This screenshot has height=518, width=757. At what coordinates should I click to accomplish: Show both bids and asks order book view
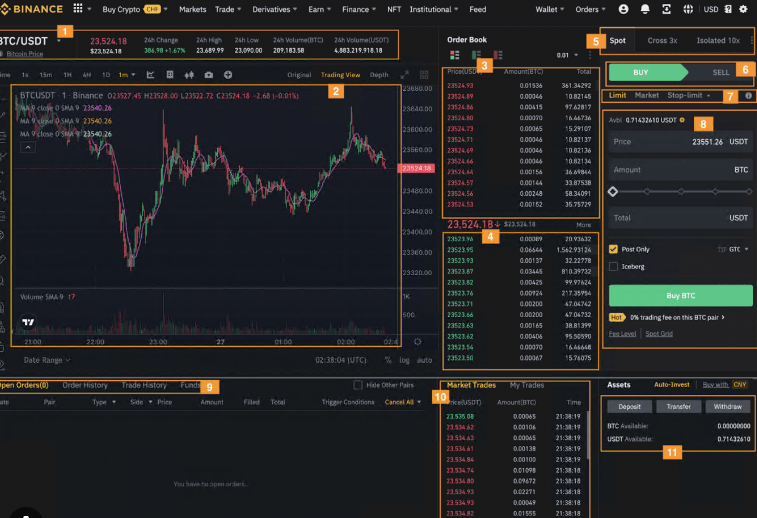pos(454,55)
